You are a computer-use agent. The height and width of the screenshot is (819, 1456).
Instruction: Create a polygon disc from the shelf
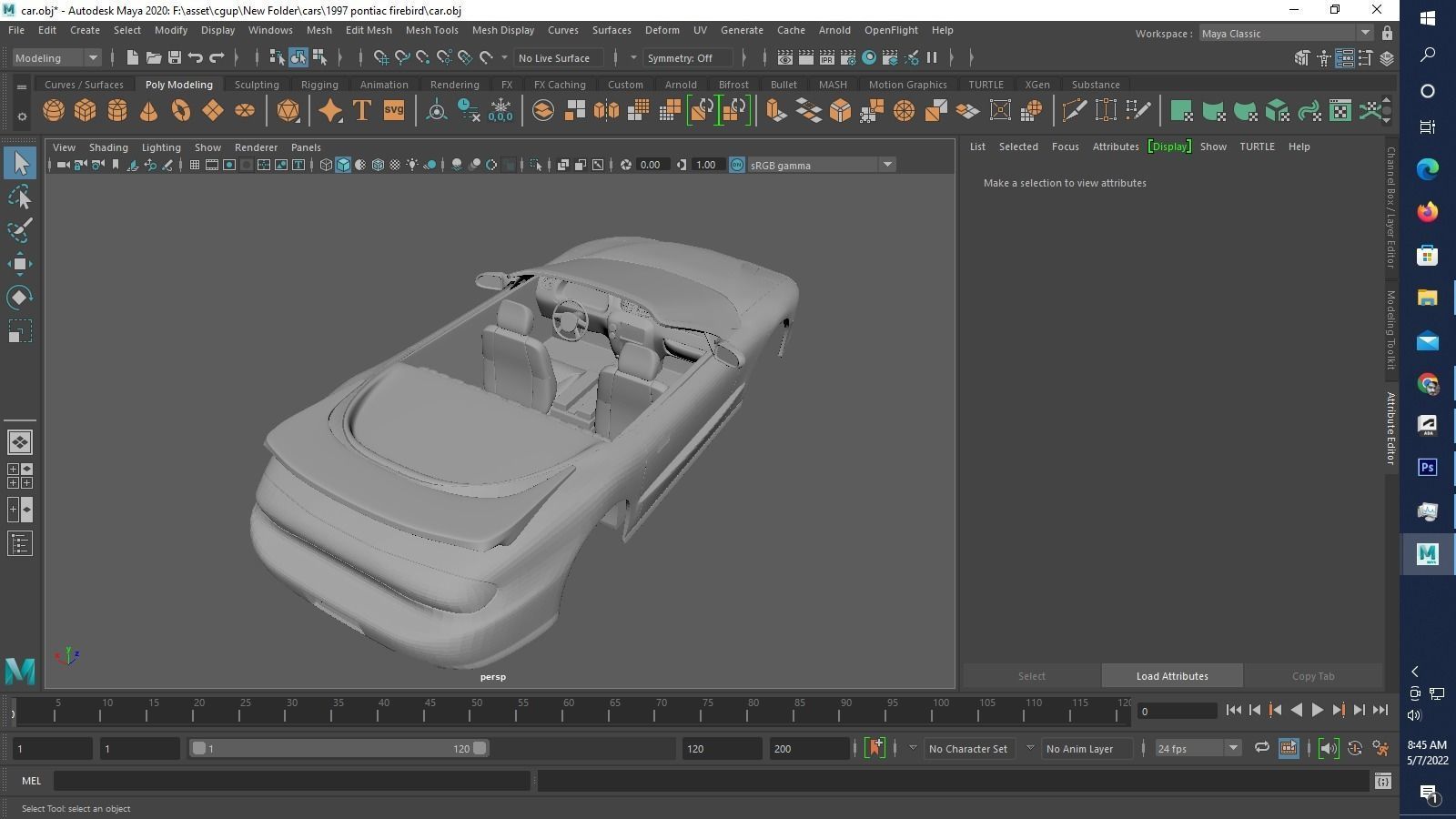[245, 111]
